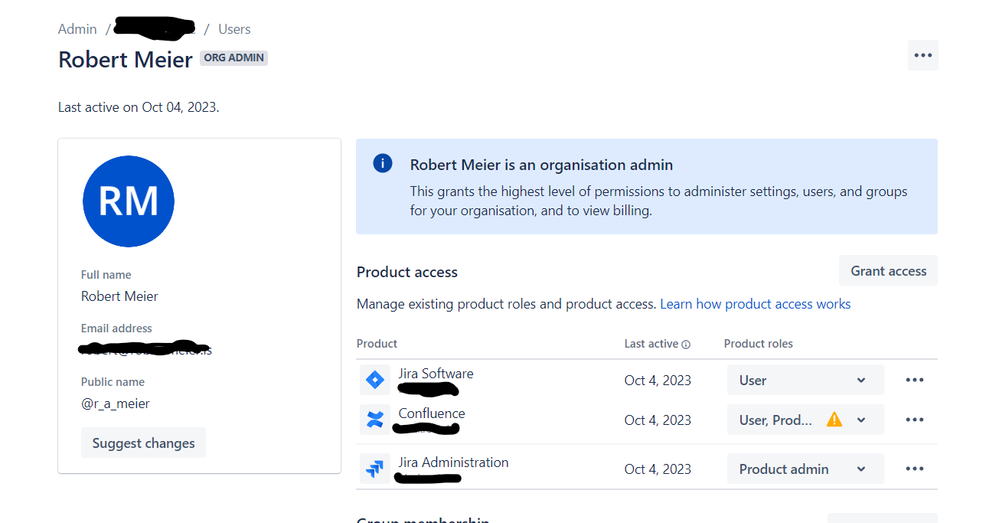
Task: Click the Email address label
Action: (x=116, y=329)
